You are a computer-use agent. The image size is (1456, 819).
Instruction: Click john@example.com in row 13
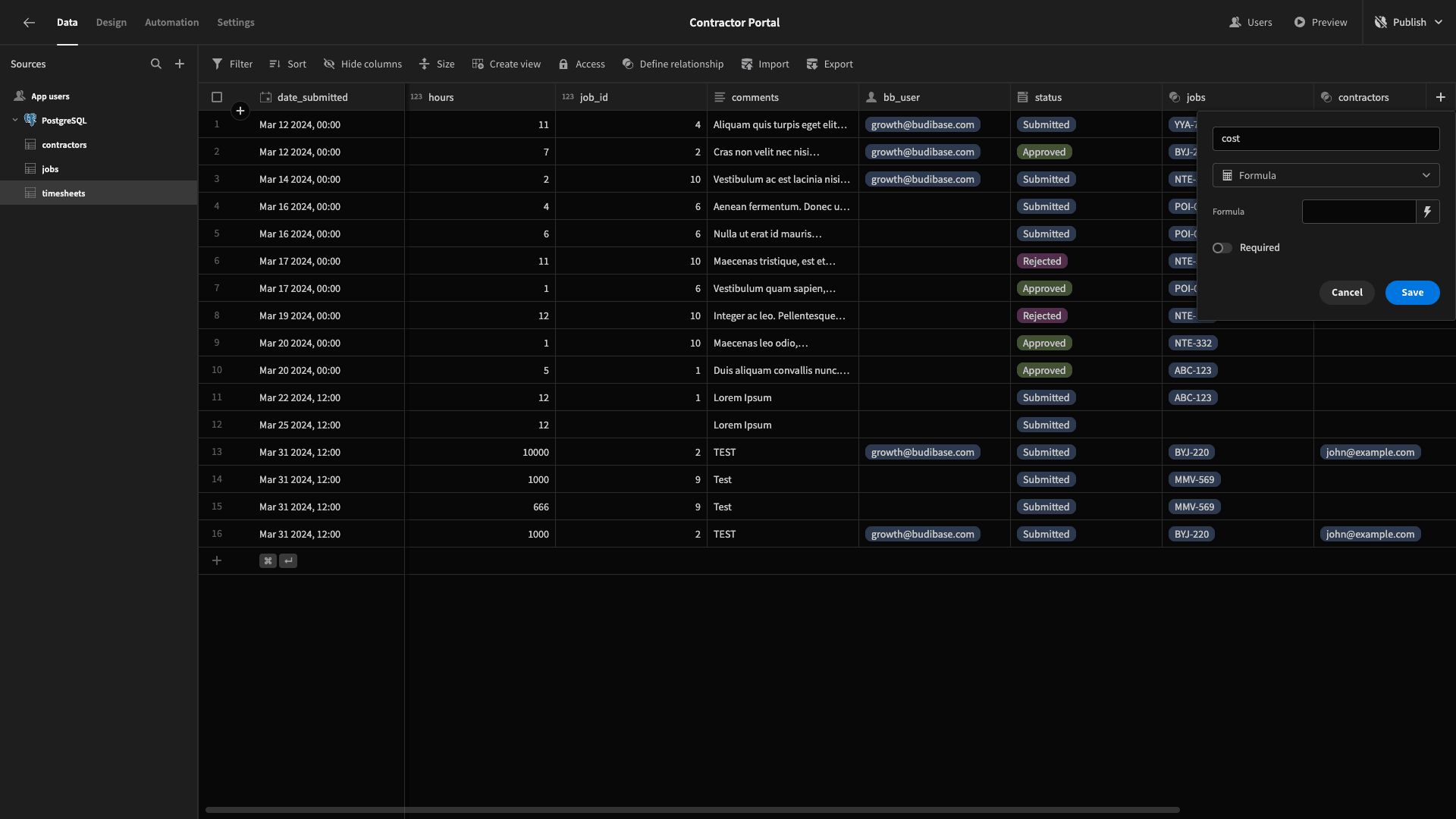point(1370,452)
